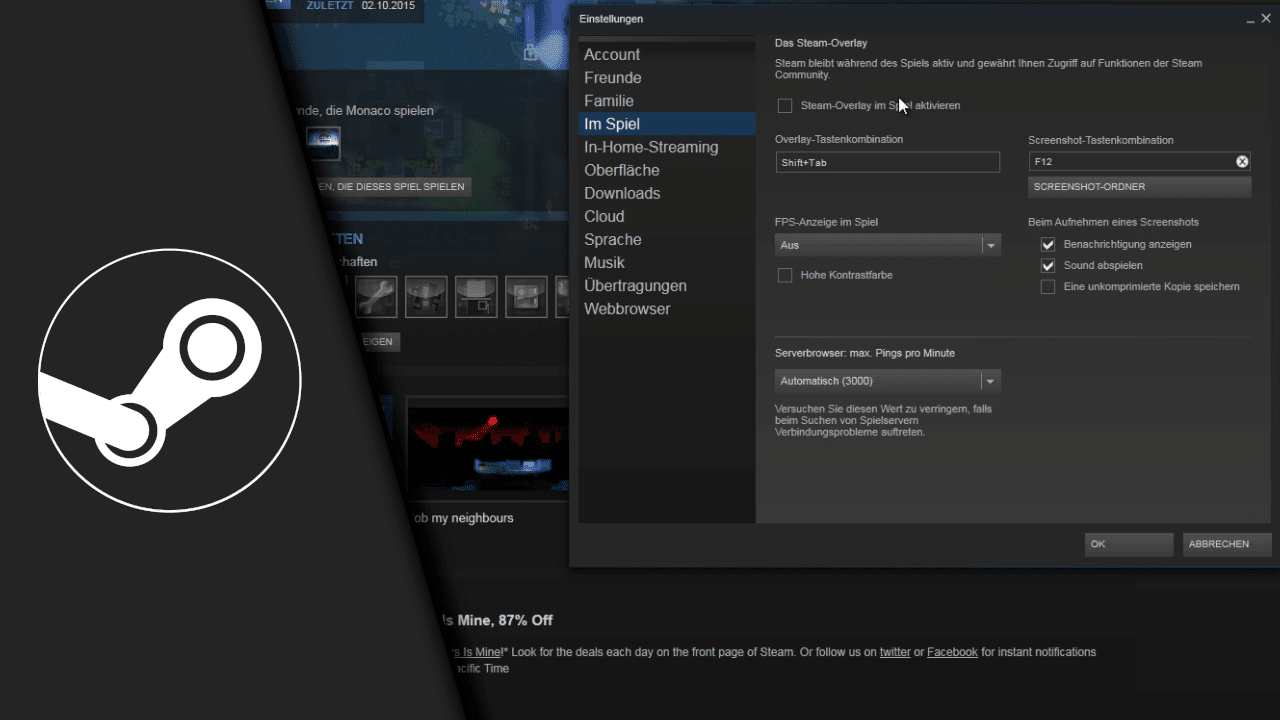This screenshot has height=720, width=1280.
Task: Cancel with the ABBRECHEN button
Action: 1227,544
